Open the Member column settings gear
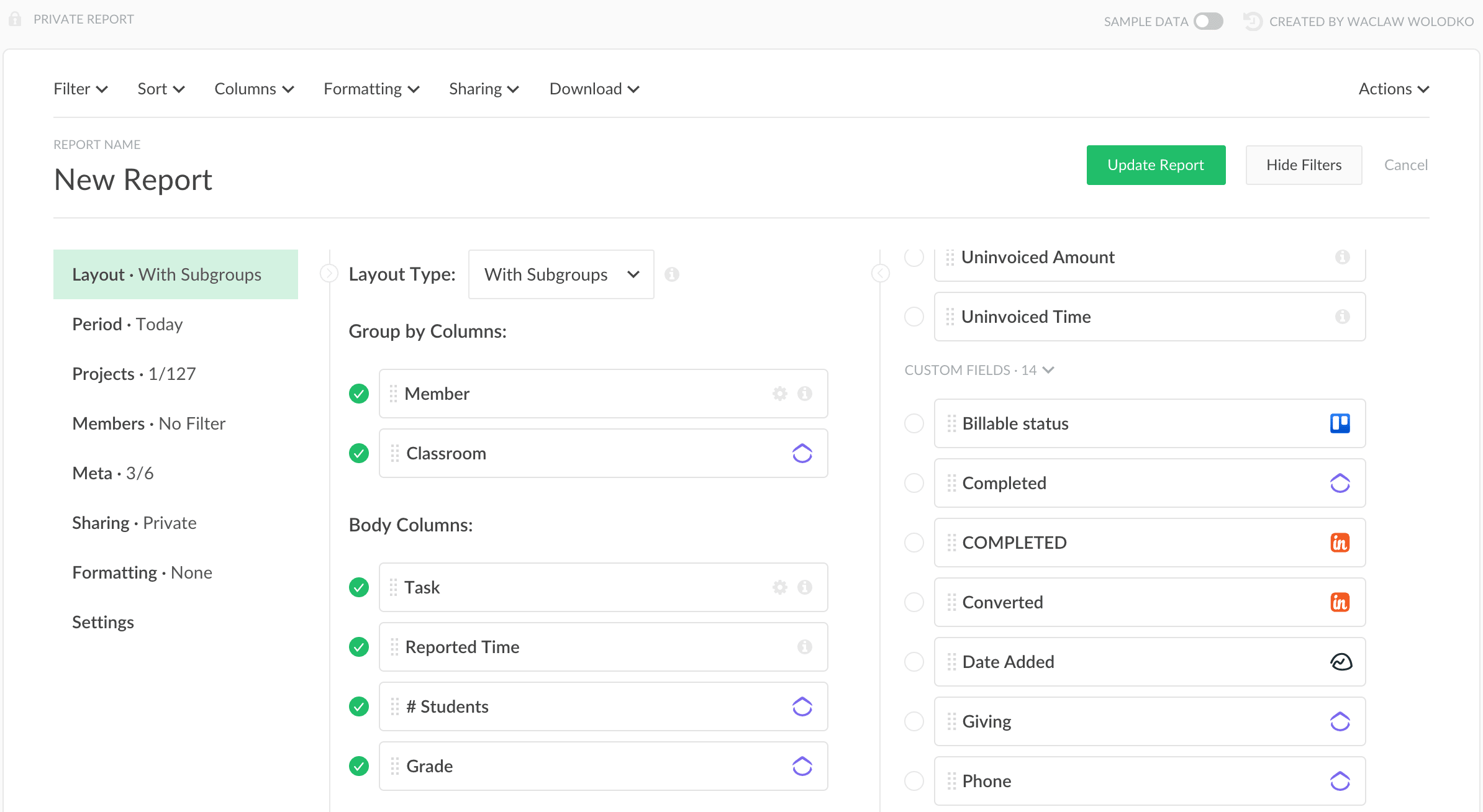 pyautogui.click(x=779, y=393)
